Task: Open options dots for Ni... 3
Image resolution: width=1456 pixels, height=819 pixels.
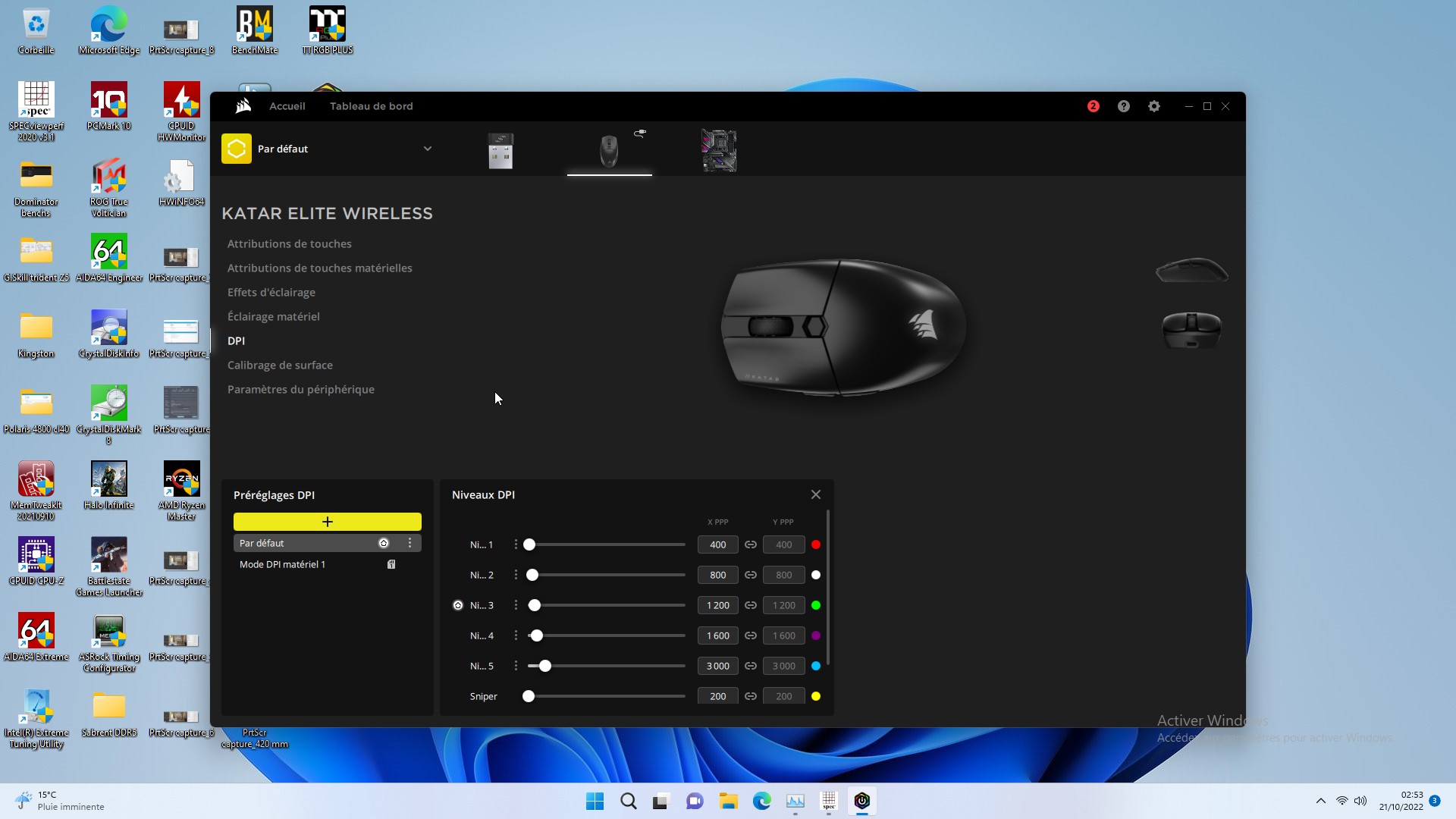Action: pos(516,605)
